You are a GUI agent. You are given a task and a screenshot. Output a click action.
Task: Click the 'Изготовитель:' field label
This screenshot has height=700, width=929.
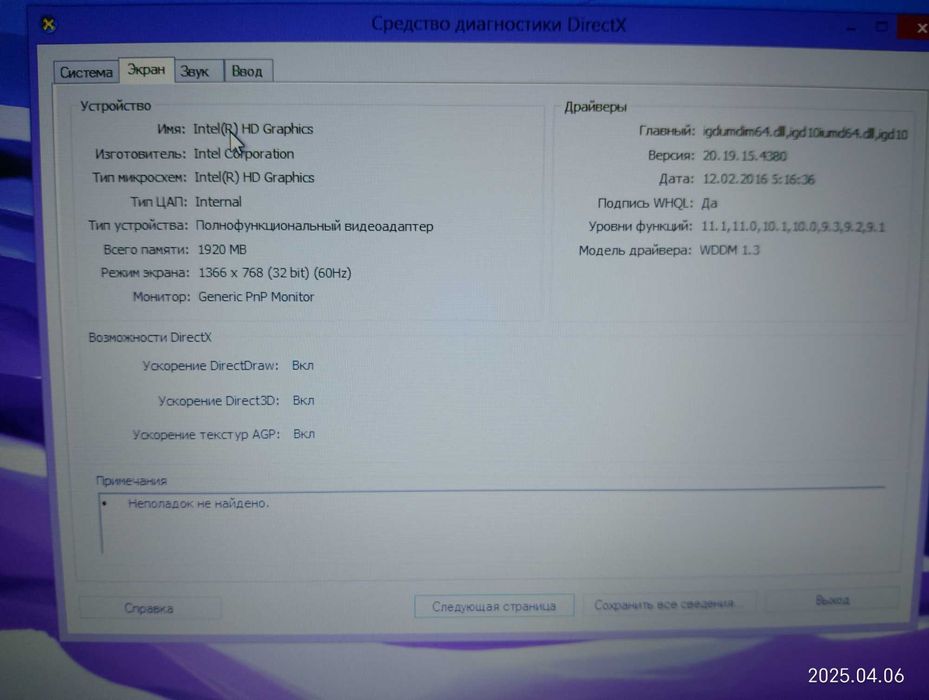(x=140, y=154)
